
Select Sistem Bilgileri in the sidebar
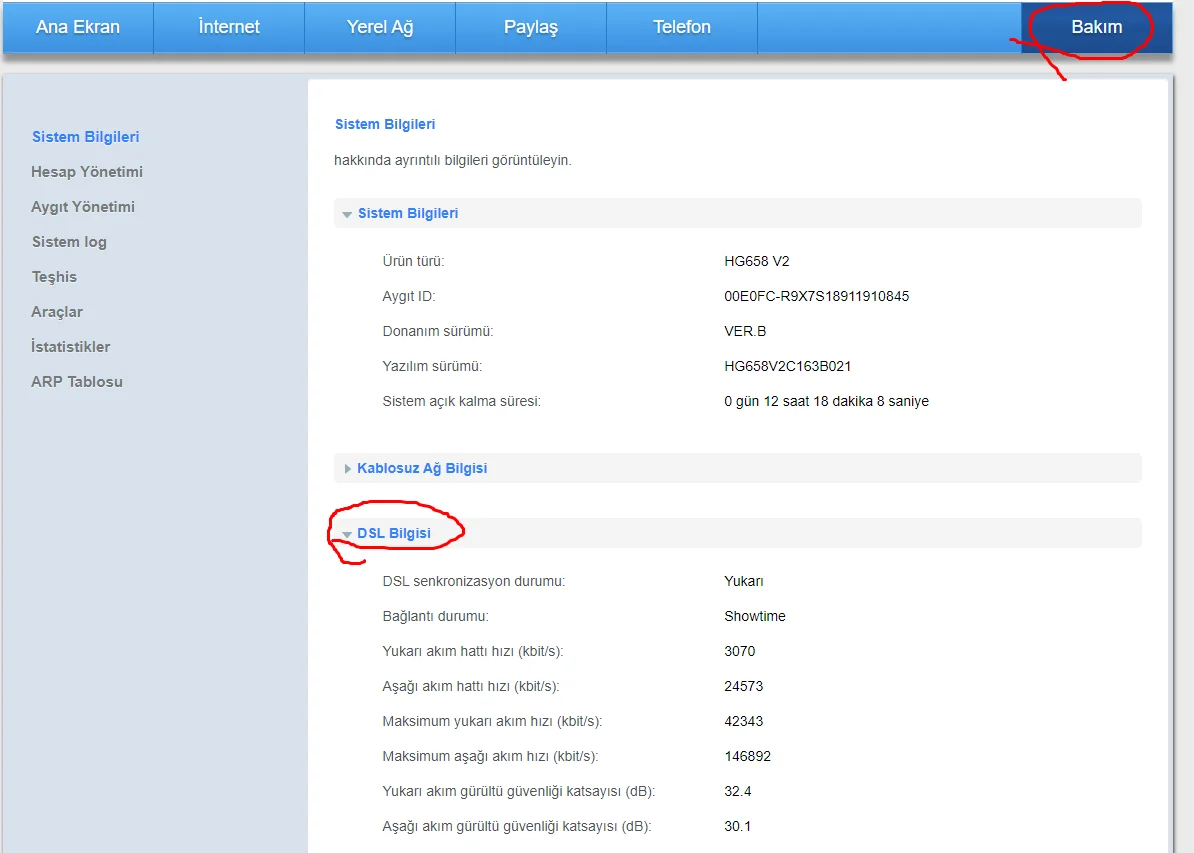pyautogui.click(x=85, y=137)
